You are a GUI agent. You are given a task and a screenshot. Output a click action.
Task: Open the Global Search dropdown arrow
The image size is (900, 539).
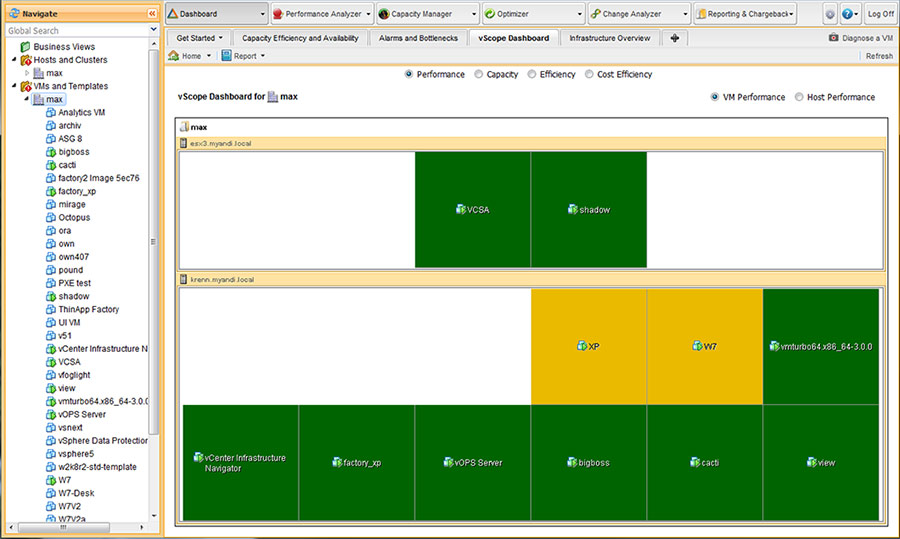153,30
